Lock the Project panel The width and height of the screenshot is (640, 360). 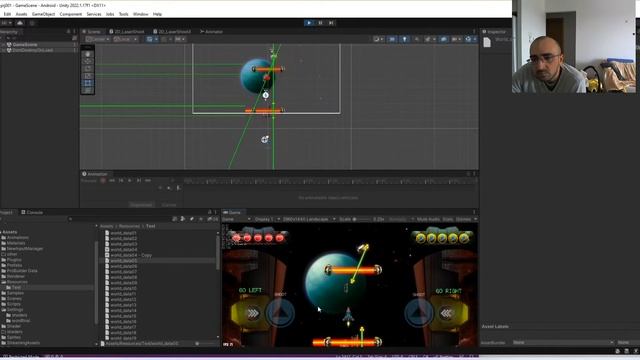[210, 212]
